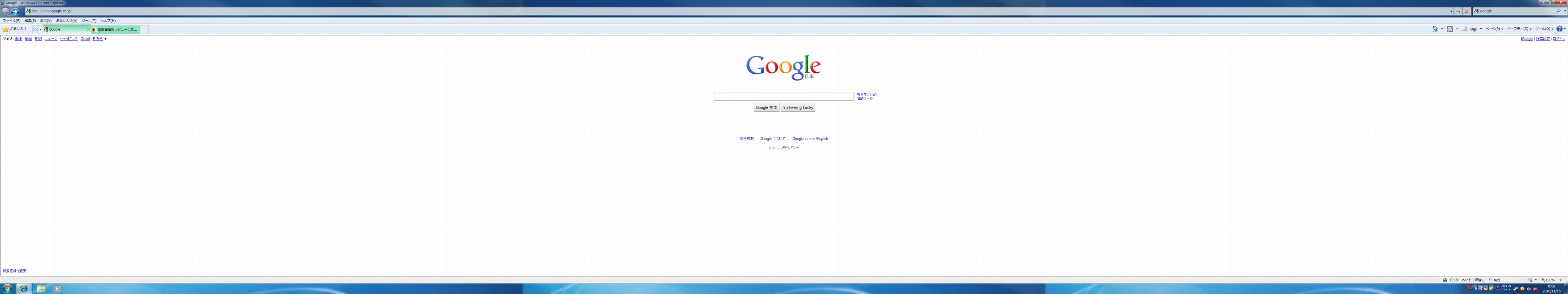The width and height of the screenshot is (1568, 294).
Task: Open the ツール(O) command bar menu
Action: pyautogui.click(x=1544, y=29)
